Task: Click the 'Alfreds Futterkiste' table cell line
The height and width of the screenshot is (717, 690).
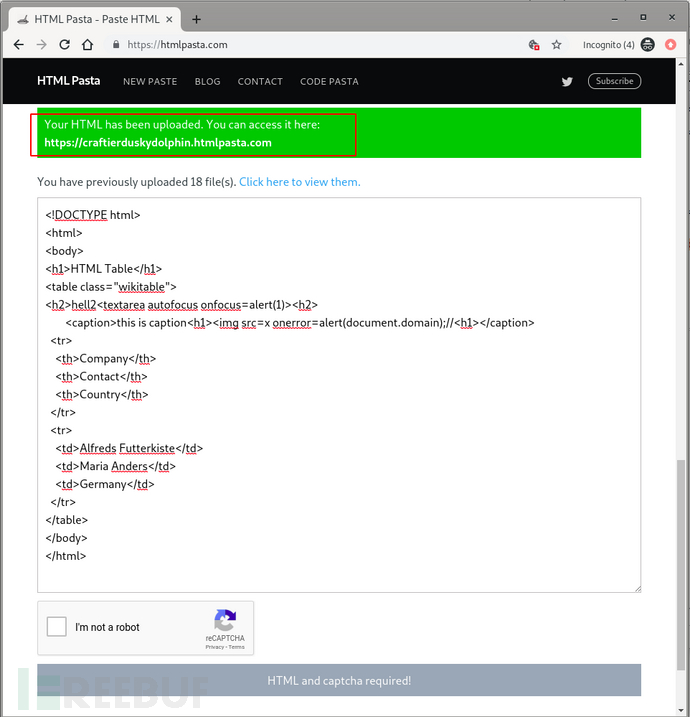Action: coord(129,448)
